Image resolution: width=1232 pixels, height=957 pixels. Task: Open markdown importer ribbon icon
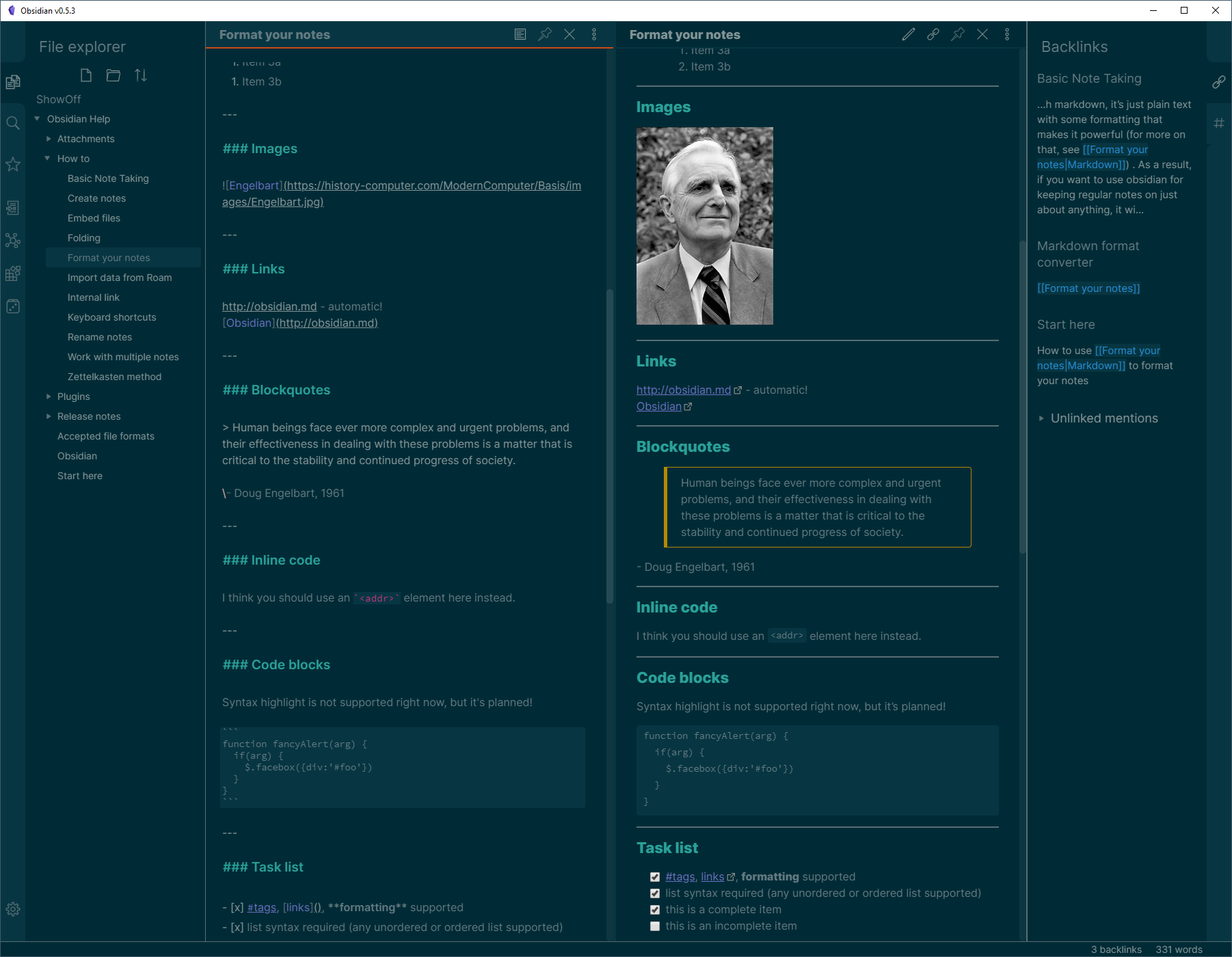13,273
